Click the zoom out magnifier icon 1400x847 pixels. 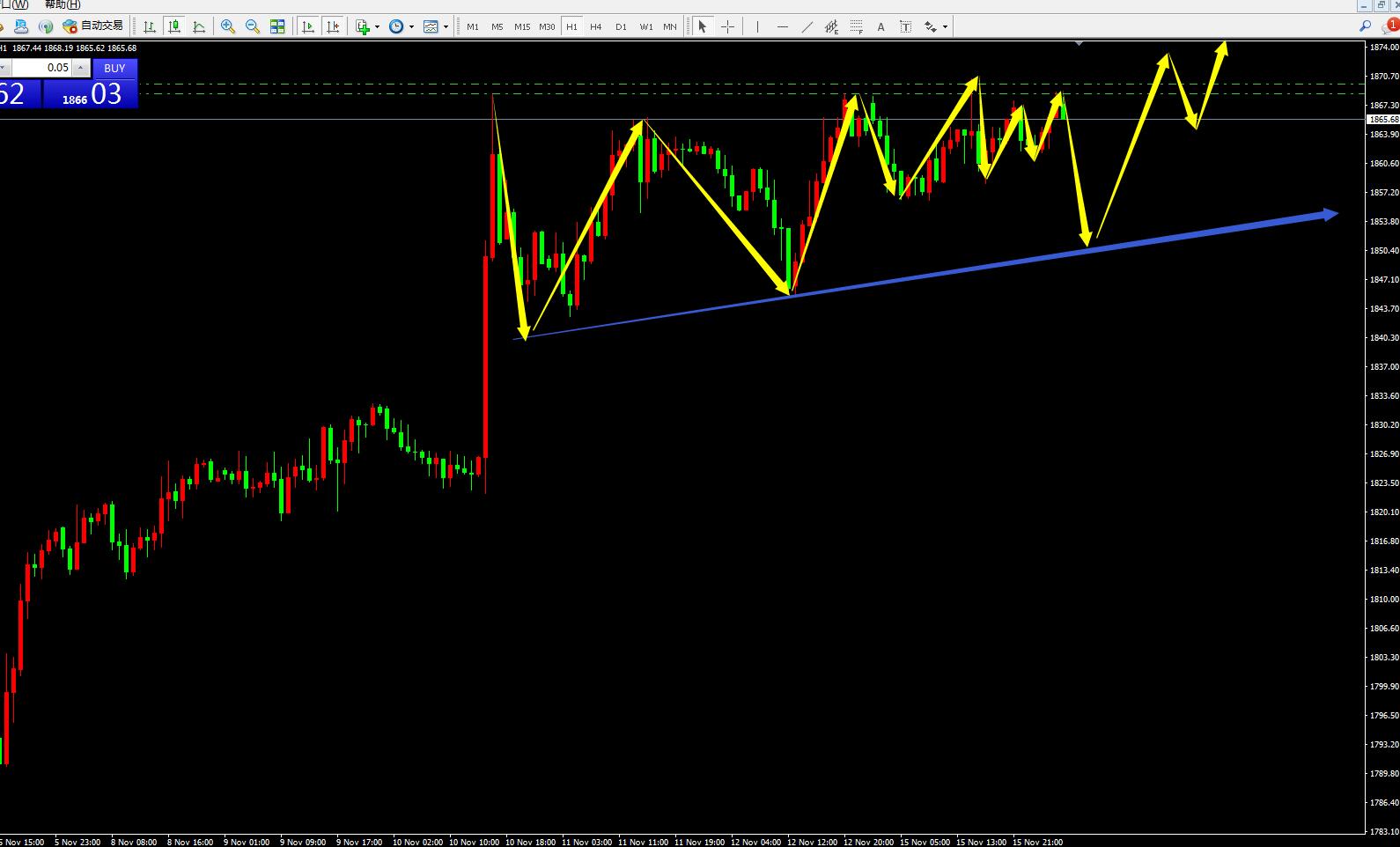click(253, 26)
